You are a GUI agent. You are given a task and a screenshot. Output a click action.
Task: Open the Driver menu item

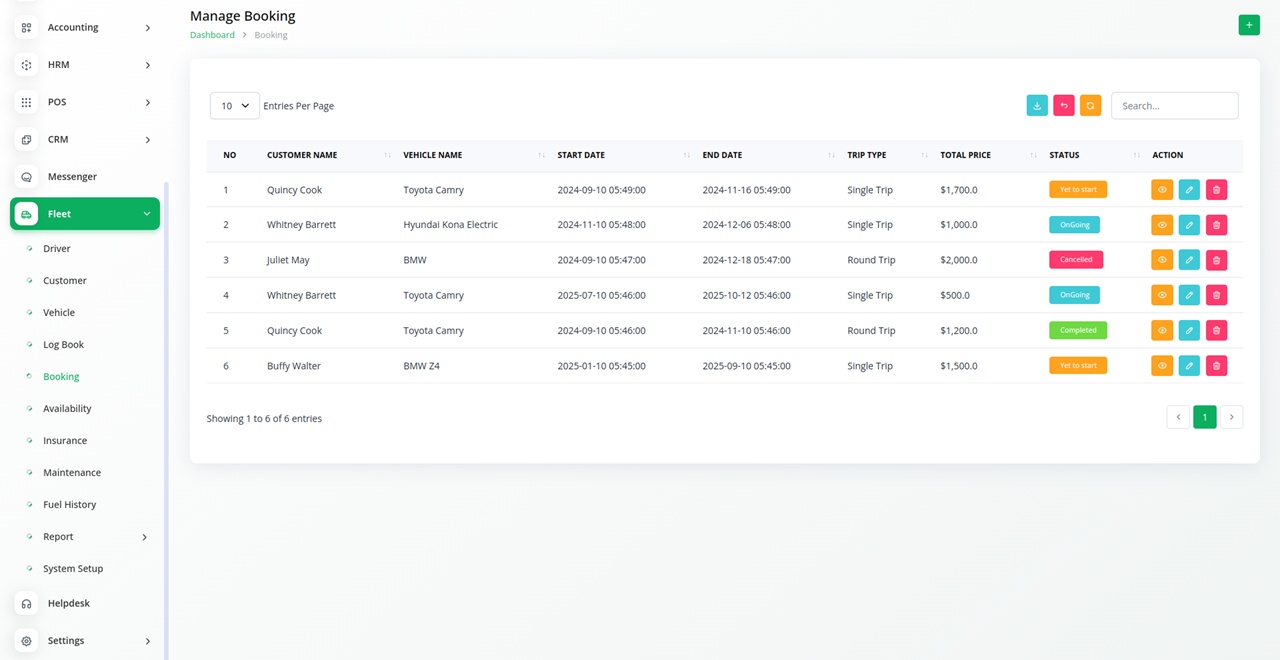pyautogui.click(x=57, y=249)
